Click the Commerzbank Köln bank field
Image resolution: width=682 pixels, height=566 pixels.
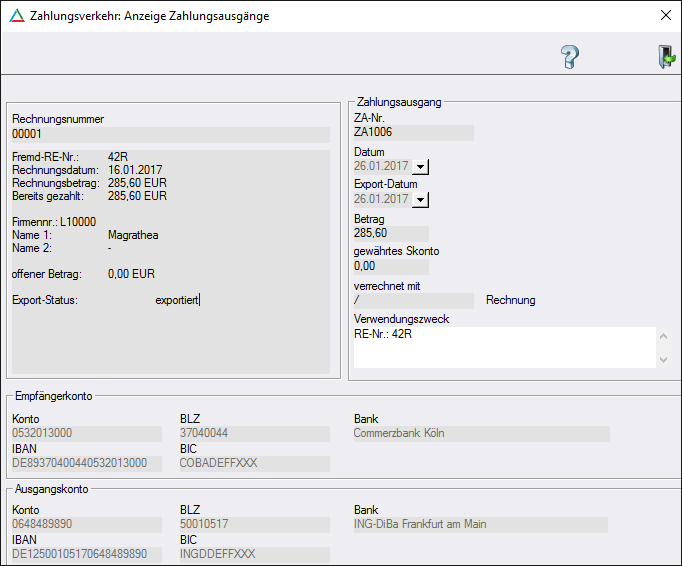coord(480,434)
